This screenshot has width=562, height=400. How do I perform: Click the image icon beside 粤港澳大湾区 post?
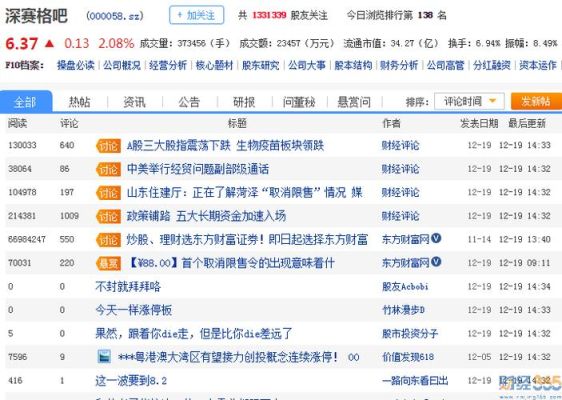tap(104, 357)
